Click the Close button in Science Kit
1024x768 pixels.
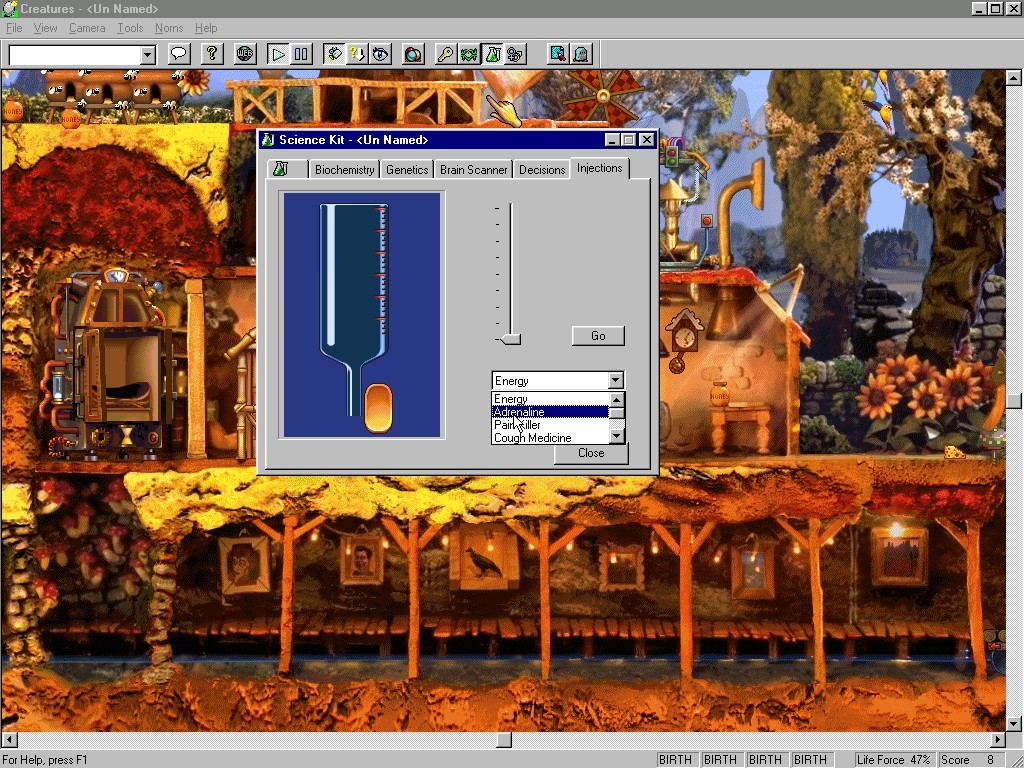[x=591, y=453]
